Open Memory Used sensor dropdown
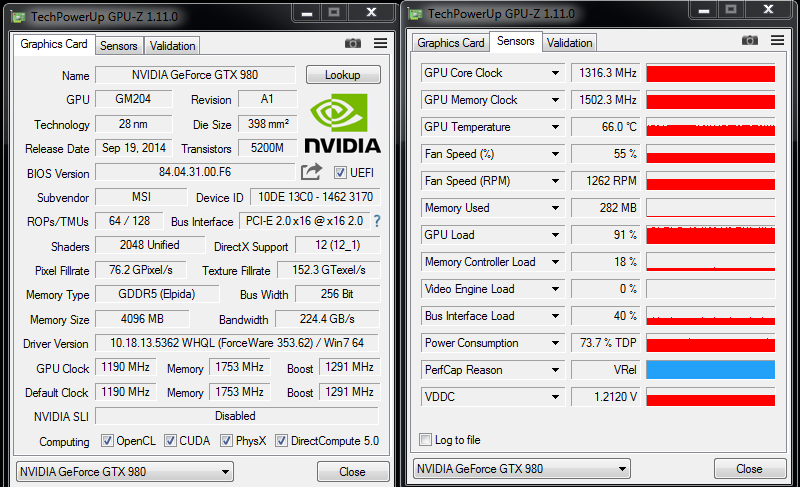 point(555,208)
